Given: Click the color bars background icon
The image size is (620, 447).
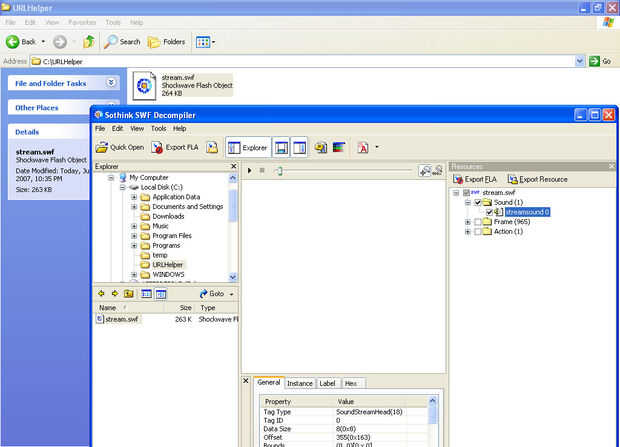Looking at the screenshot, I should tap(339, 148).
